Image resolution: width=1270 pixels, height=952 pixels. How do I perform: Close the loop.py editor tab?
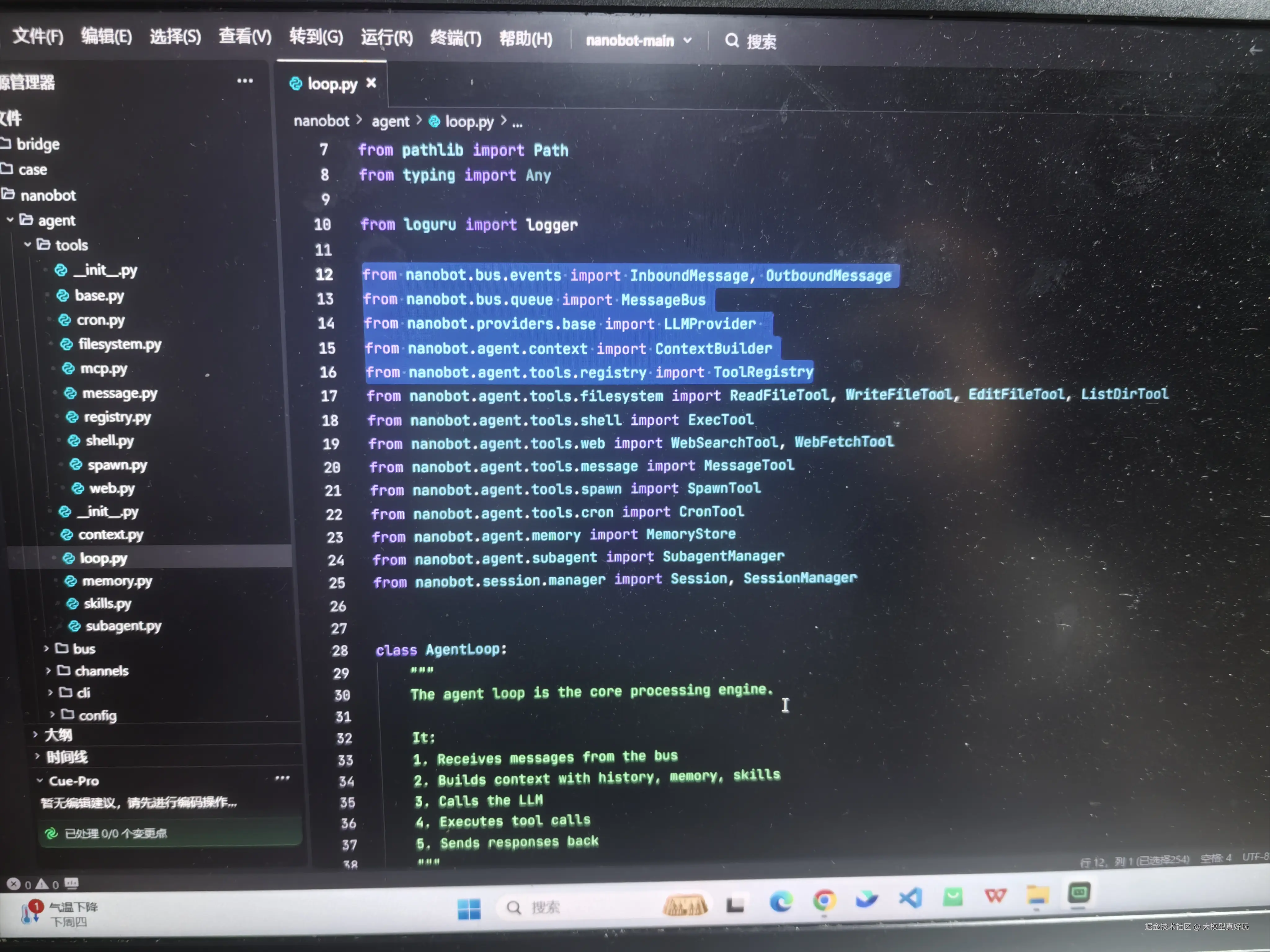(x=371, y=83)
